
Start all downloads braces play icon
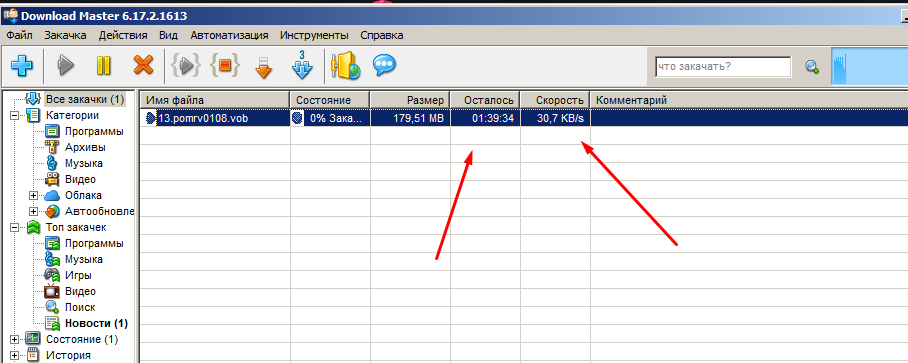pyautogui.click(x=186, y=66)
